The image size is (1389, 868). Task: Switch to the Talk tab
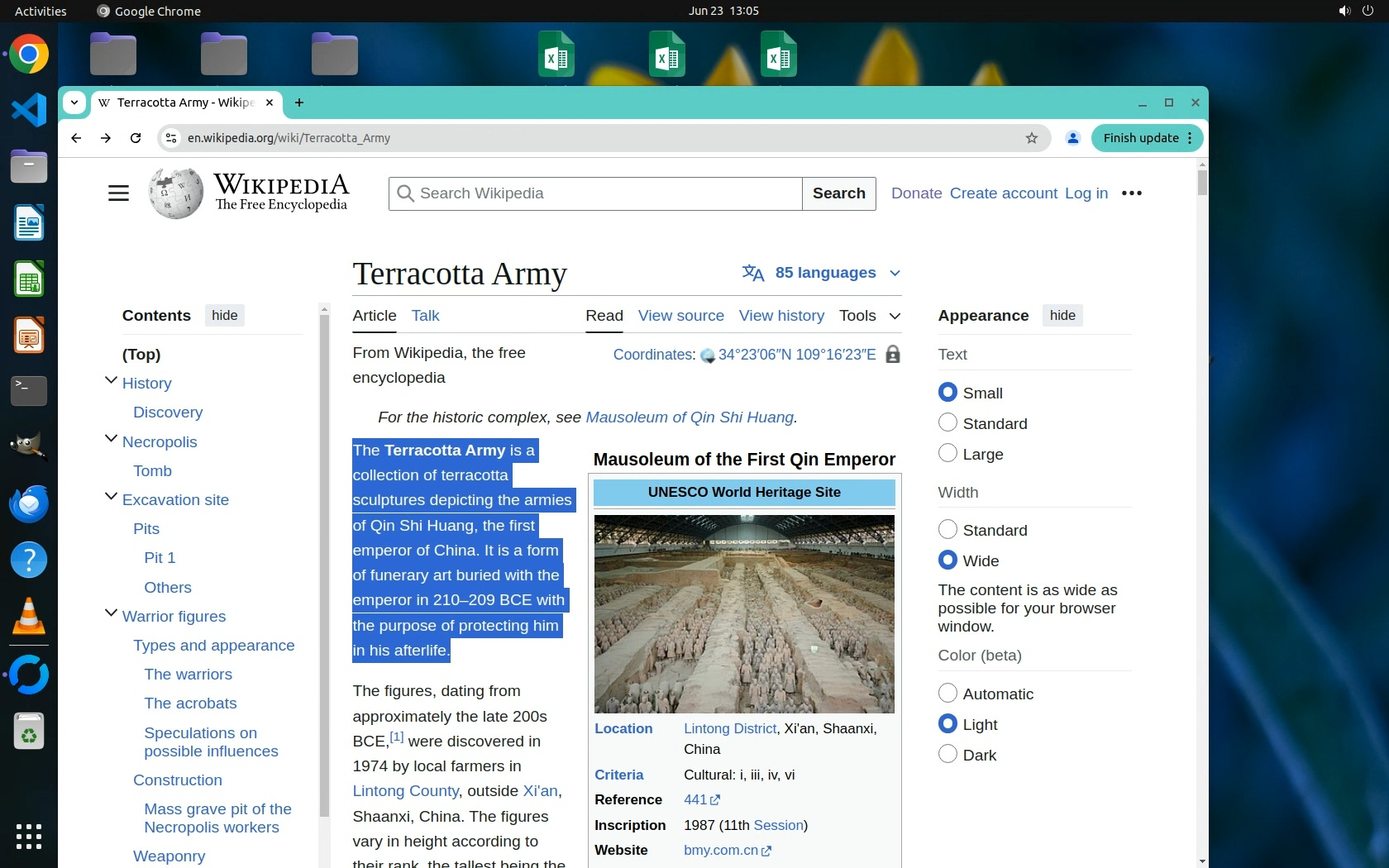[425, 316]
